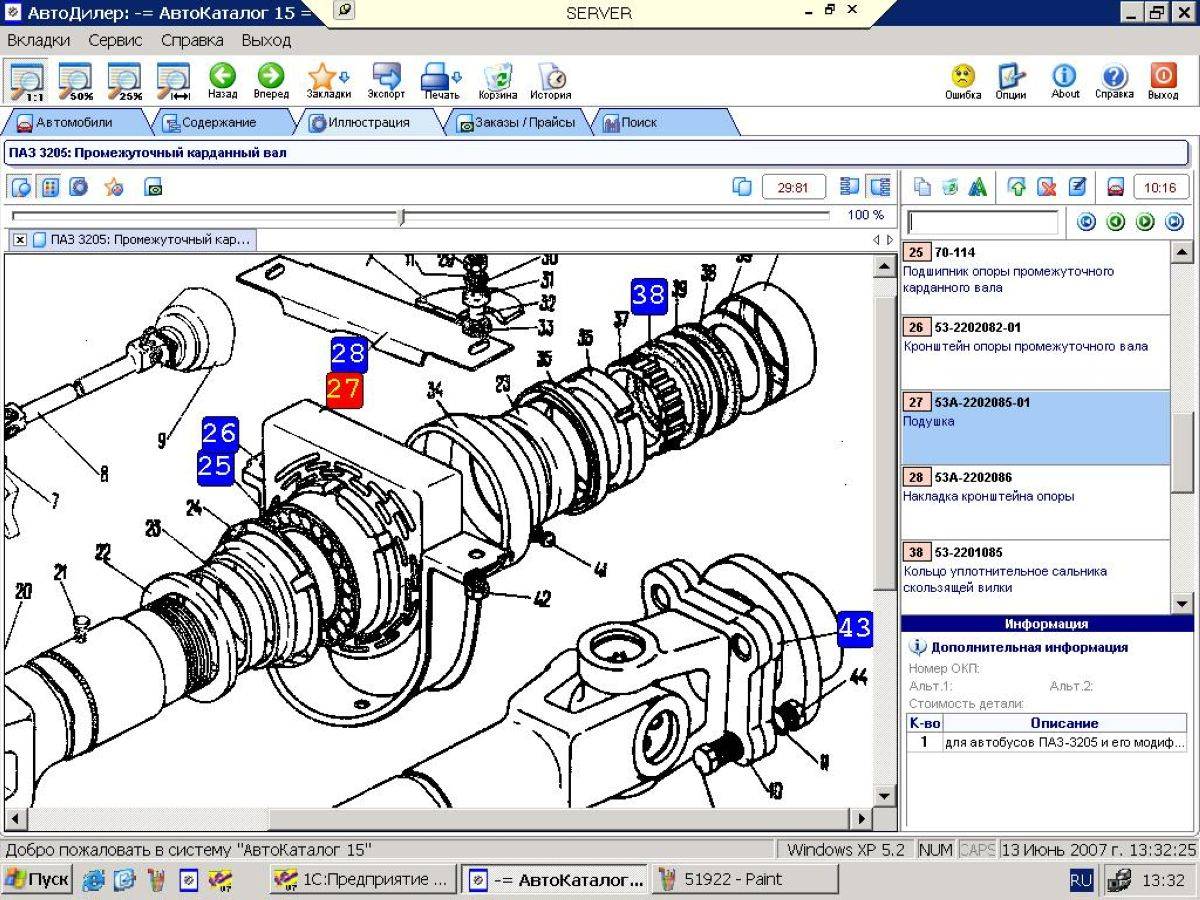Viewport: 1200px width, 900px height.
Task: Click the copy icon in parts panel
Action: (x=923, y=187)
